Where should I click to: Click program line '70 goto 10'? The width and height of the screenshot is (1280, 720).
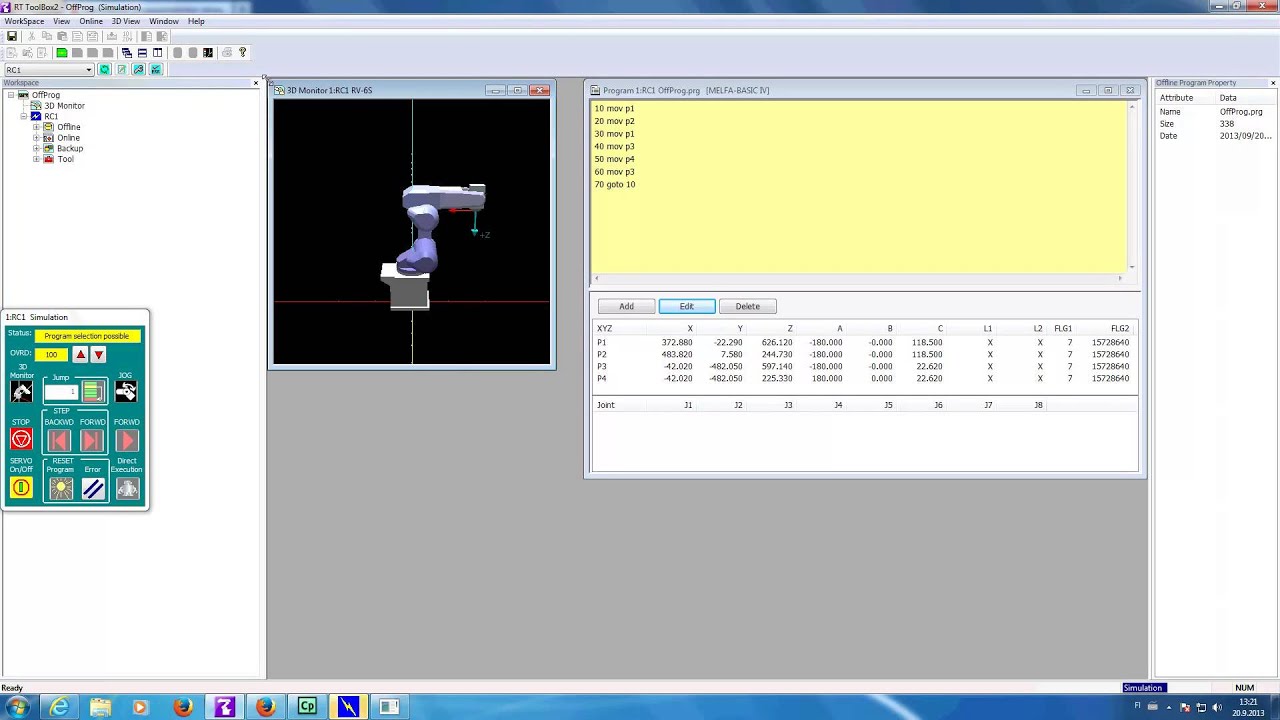click(x=615, y=184)
